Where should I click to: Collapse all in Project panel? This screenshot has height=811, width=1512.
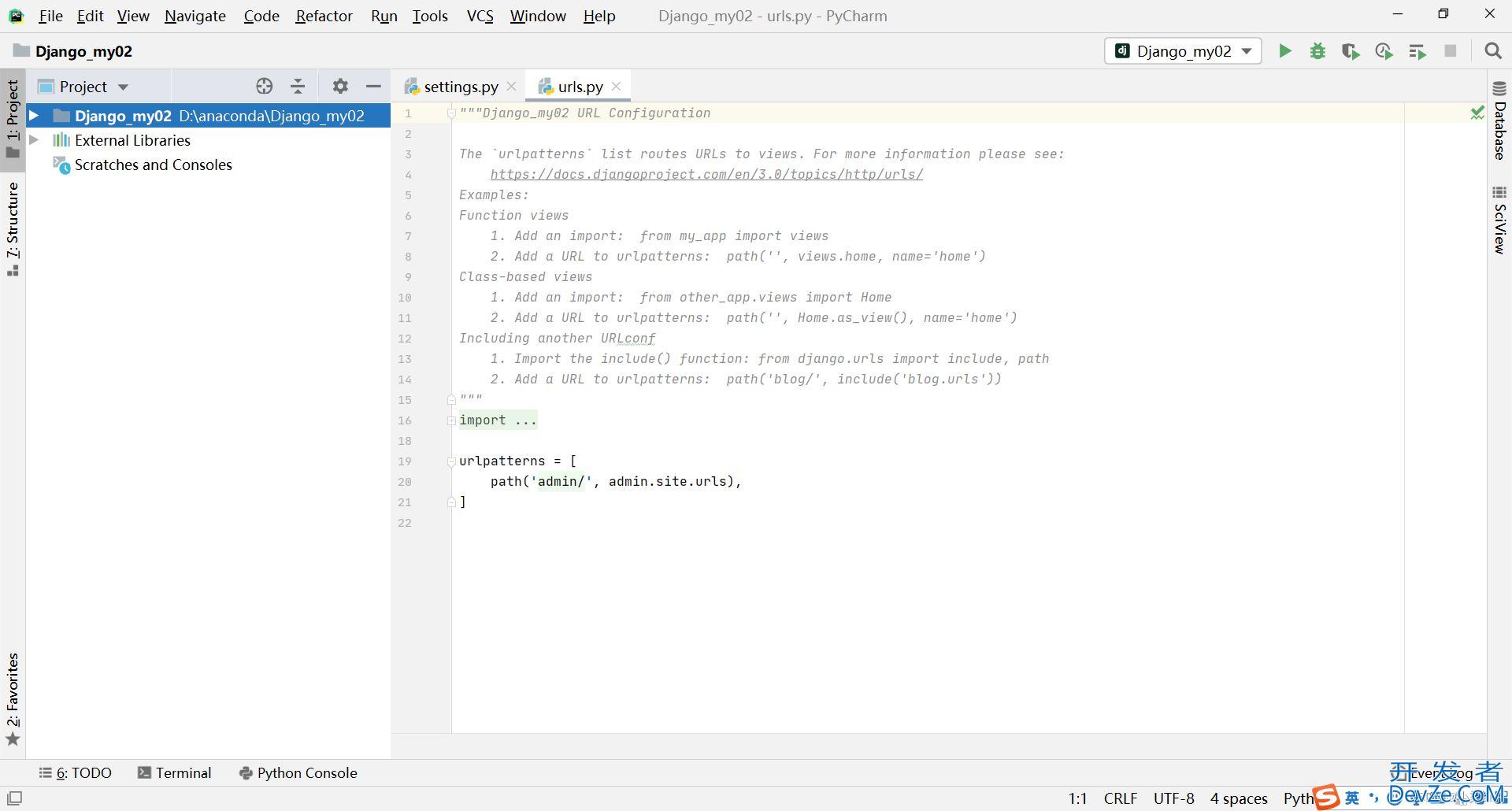298,87
